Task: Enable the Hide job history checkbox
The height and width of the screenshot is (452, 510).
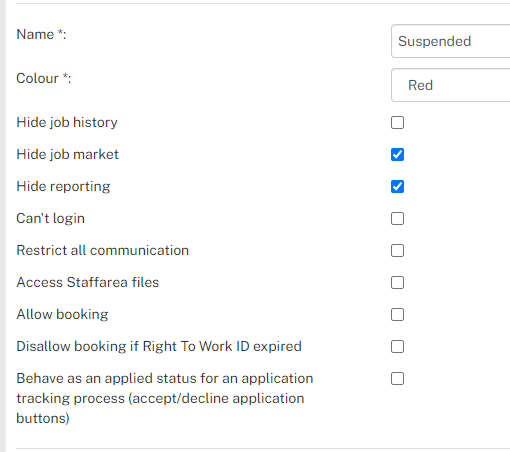Action: coord(397,122)
